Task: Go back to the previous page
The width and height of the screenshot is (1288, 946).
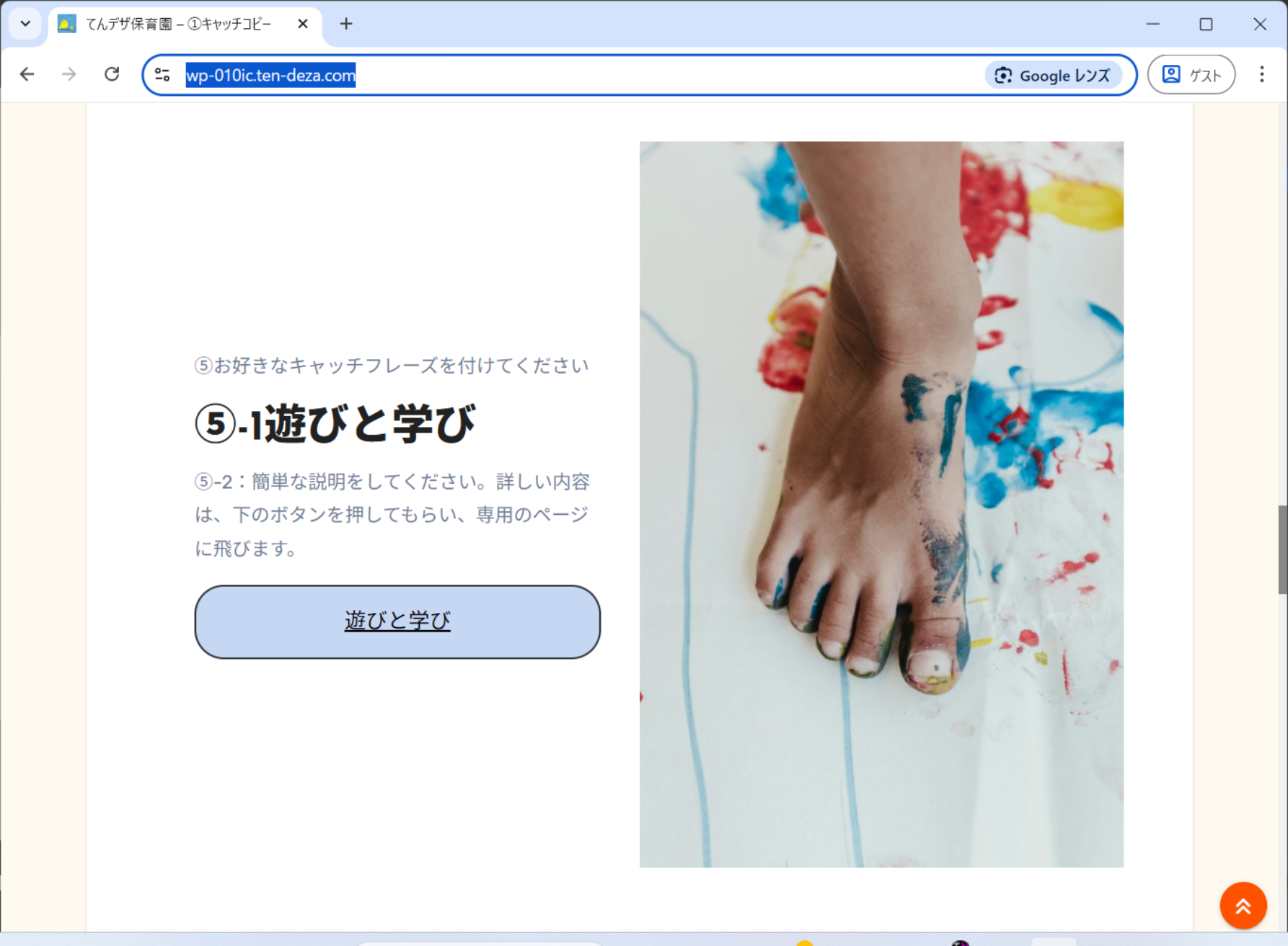Action: pos(27,74)
